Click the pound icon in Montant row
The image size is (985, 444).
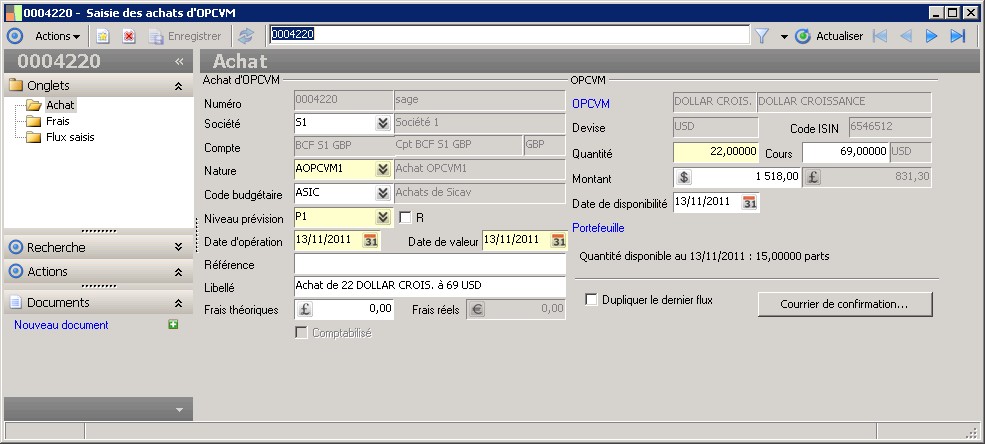[x=812, y=178]
